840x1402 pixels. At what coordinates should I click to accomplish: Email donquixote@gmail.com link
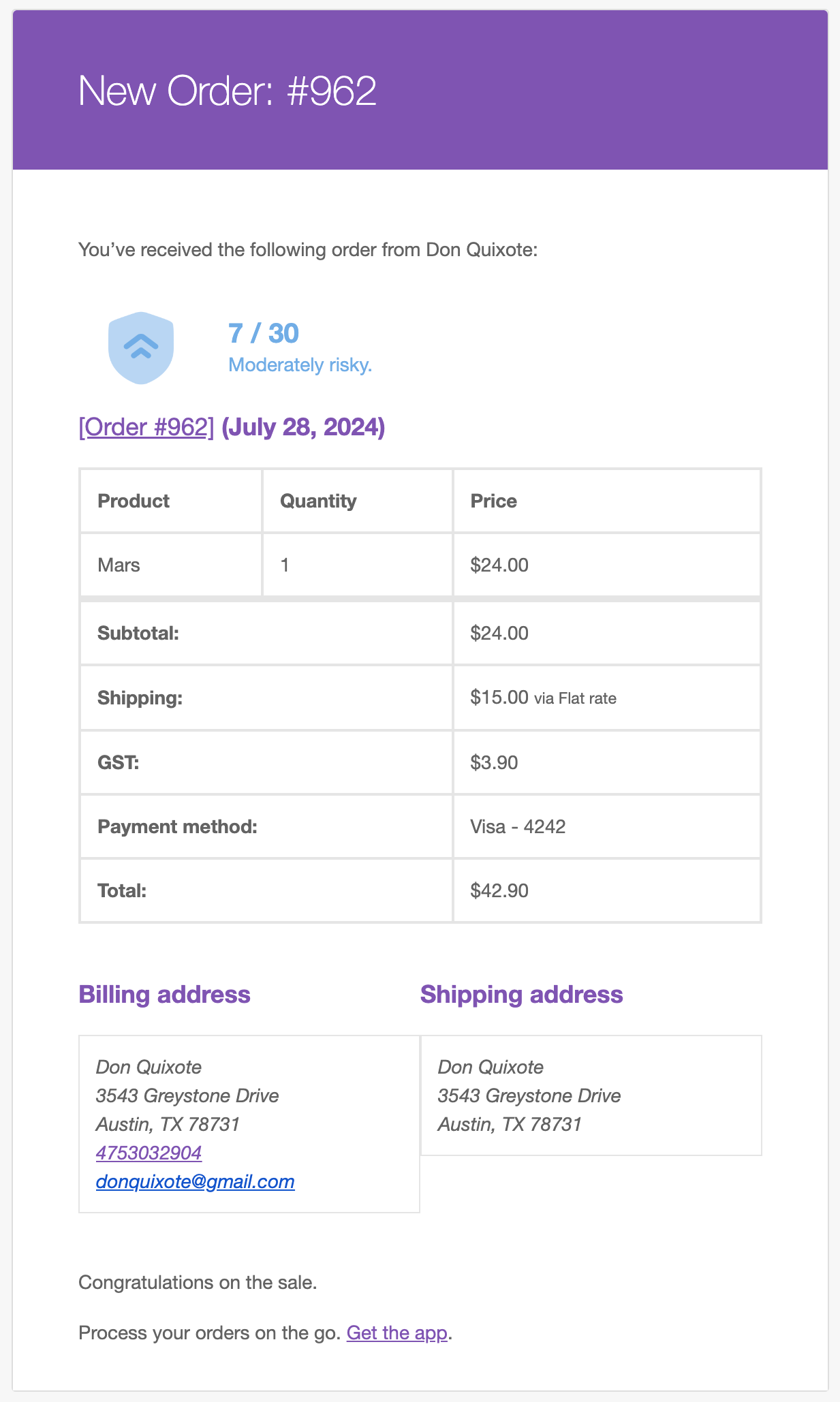(x=196, y=1181)
